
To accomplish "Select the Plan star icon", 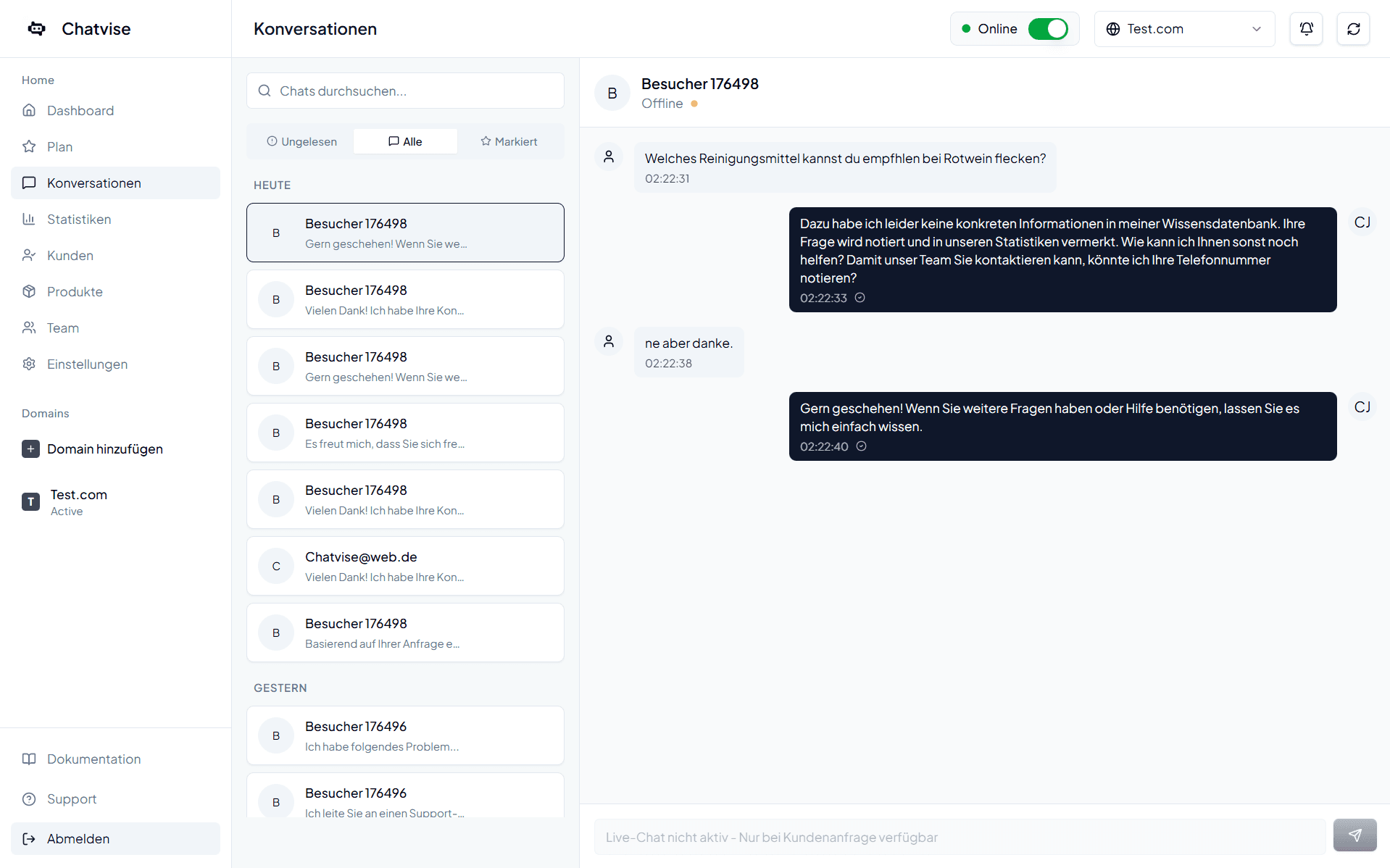I will click(29, 146).
